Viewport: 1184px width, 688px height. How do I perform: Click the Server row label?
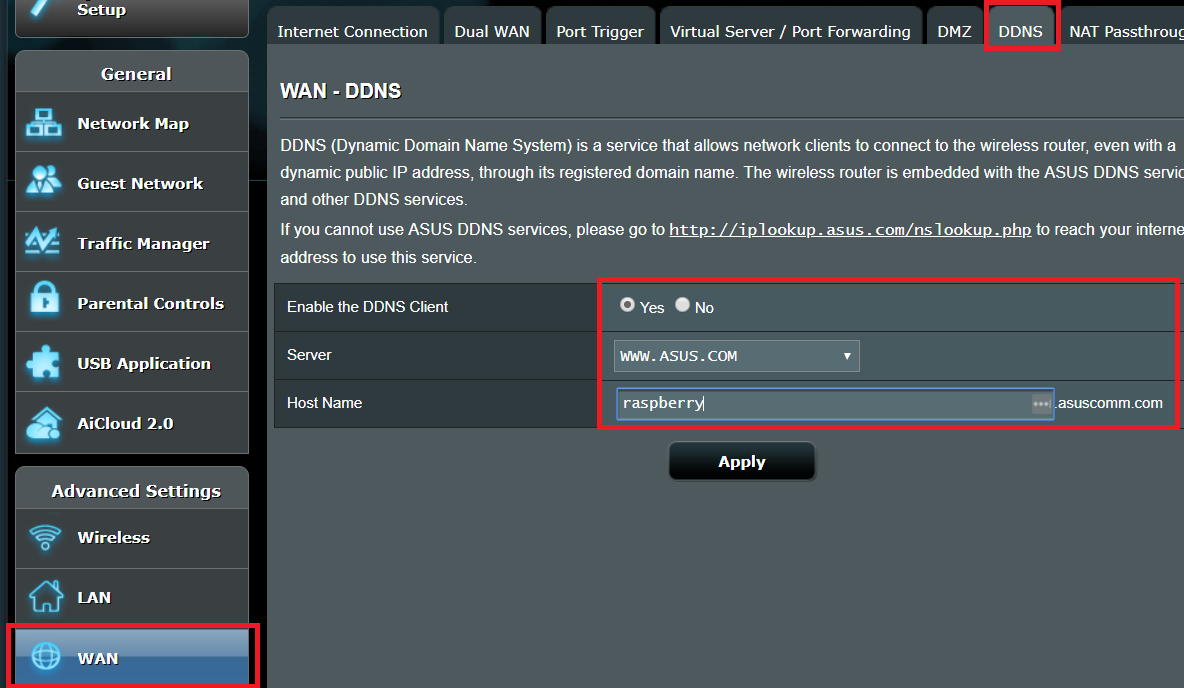click(x=310, y=355)
